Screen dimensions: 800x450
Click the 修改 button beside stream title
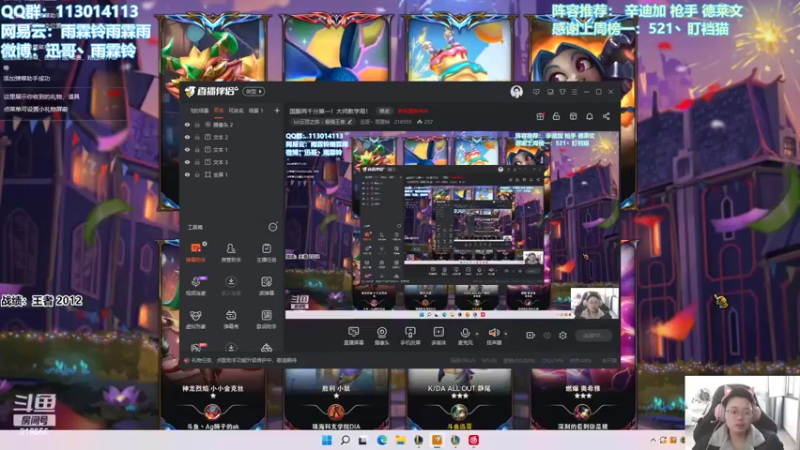pyautogui.click(x=384, y=111)
